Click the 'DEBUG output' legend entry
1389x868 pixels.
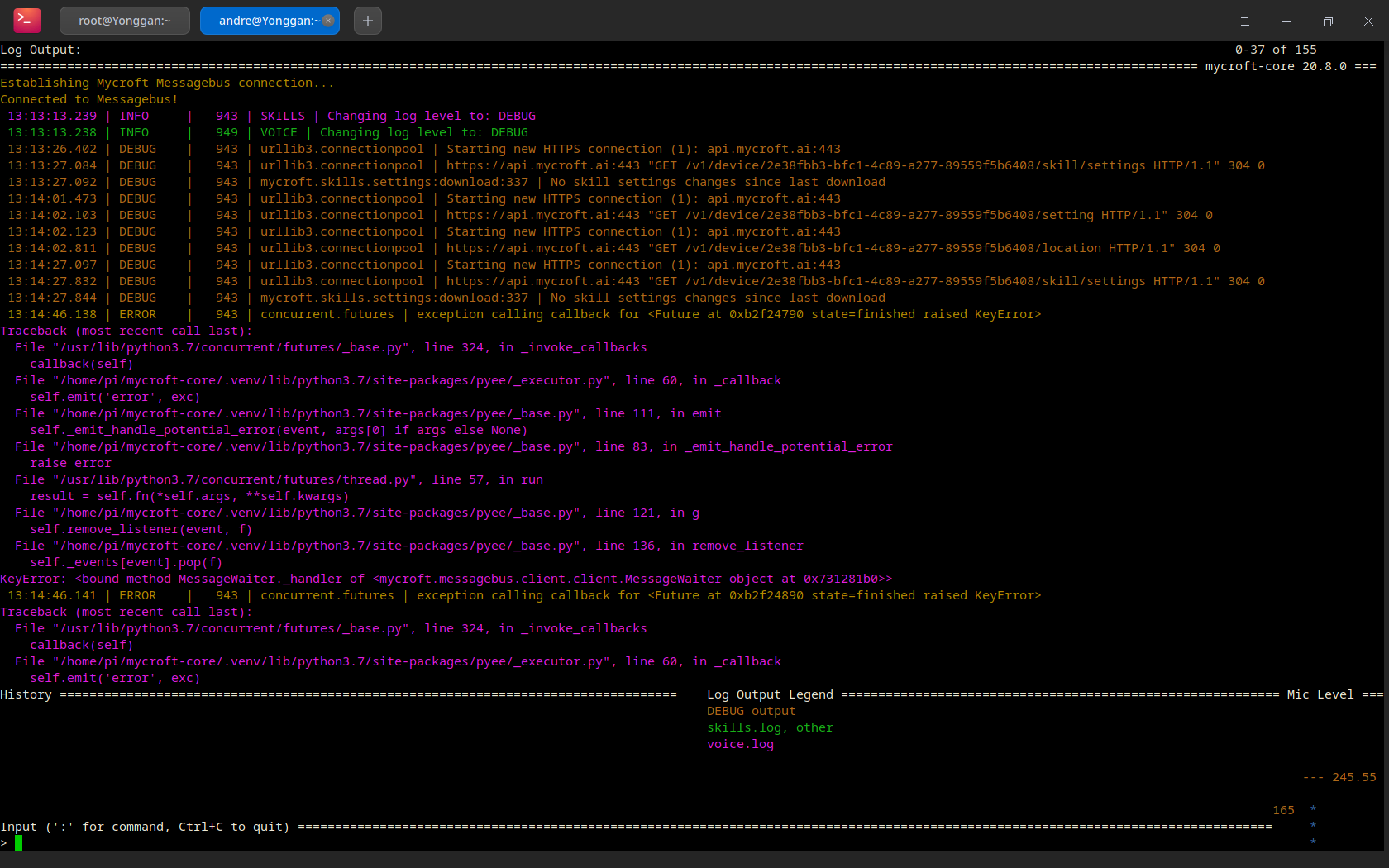tap(752, 711)
